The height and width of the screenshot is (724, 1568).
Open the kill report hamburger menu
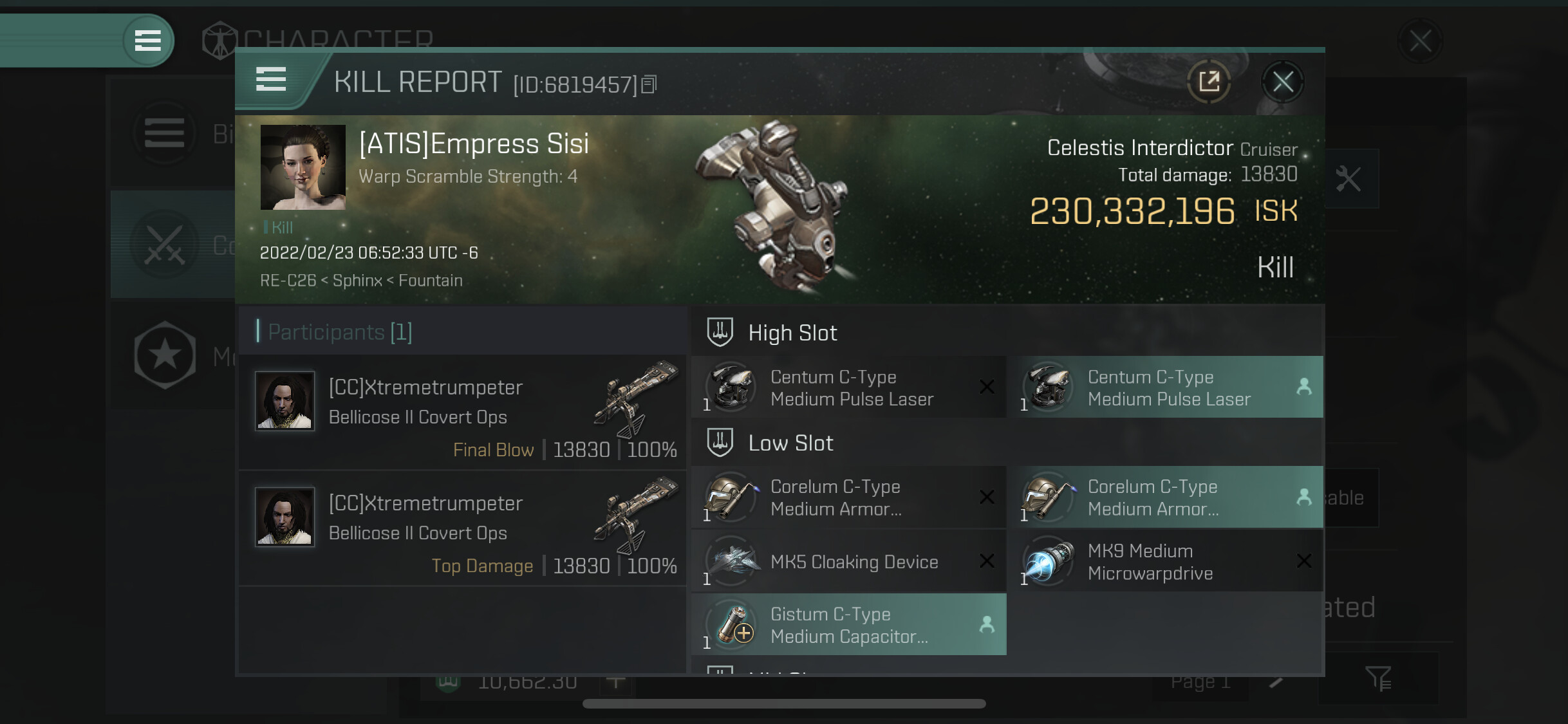coord(271,80)
